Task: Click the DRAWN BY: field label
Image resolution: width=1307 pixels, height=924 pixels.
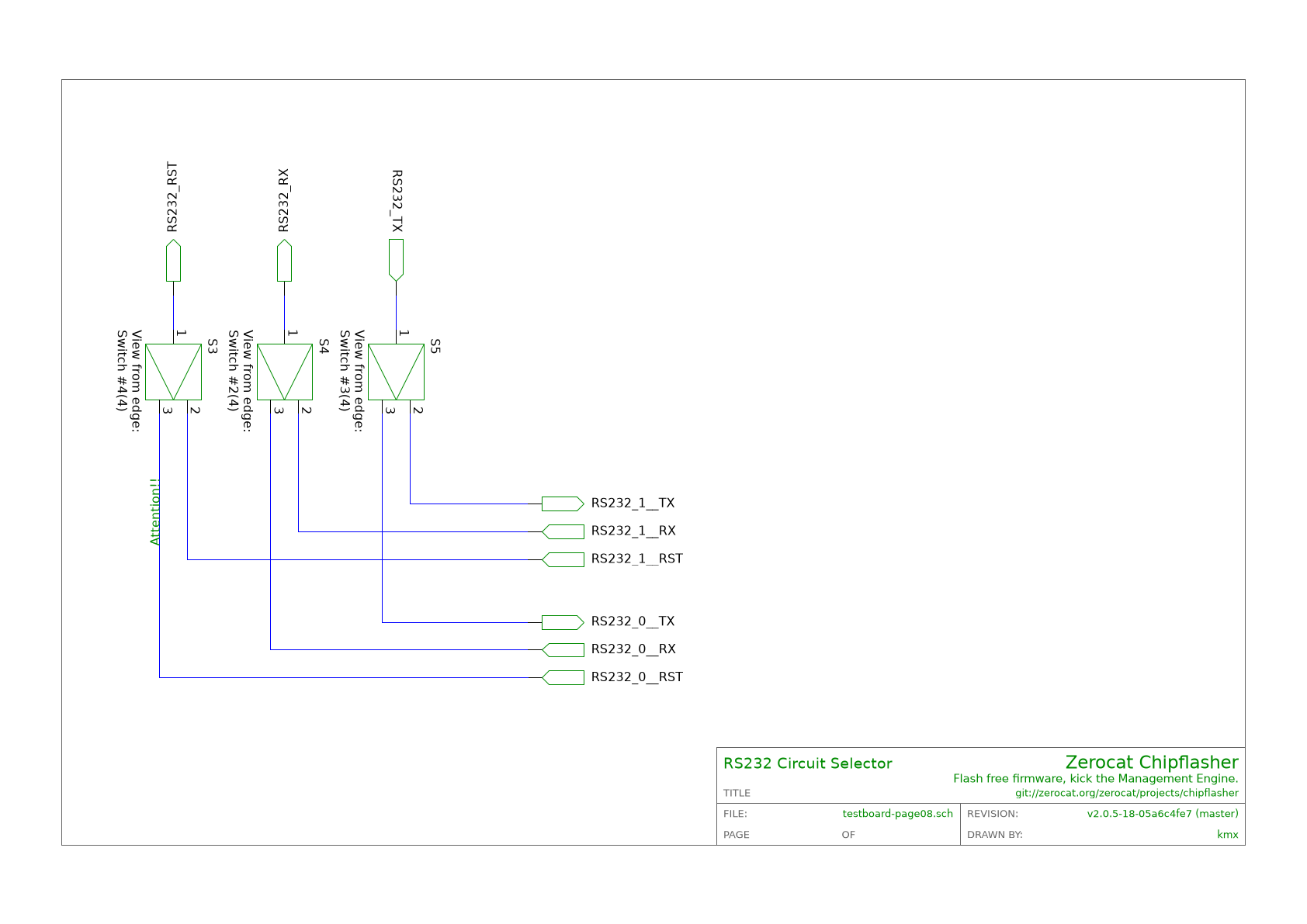Action: click(x=995, y=835)
